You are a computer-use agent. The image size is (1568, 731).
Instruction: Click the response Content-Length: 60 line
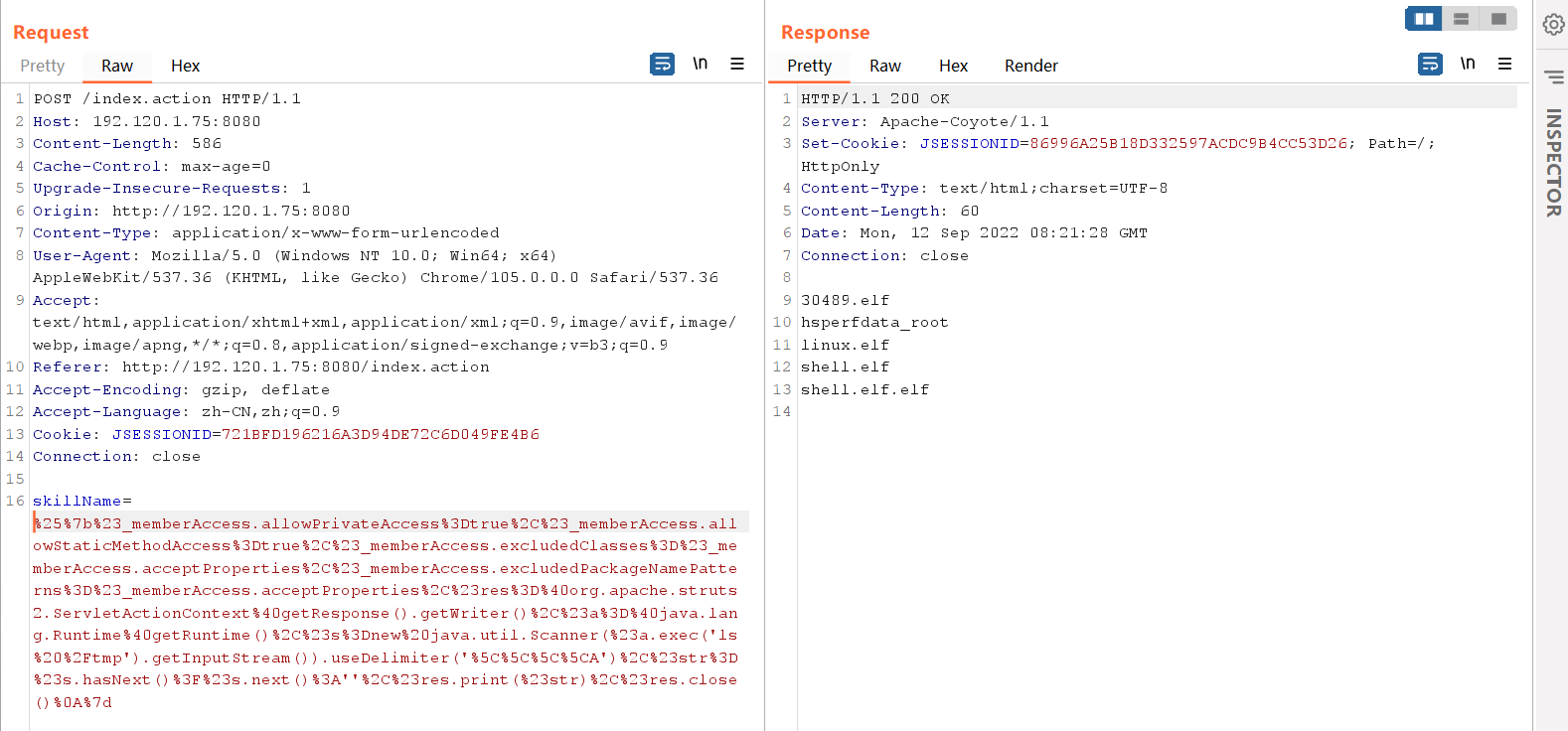point(890,211)
